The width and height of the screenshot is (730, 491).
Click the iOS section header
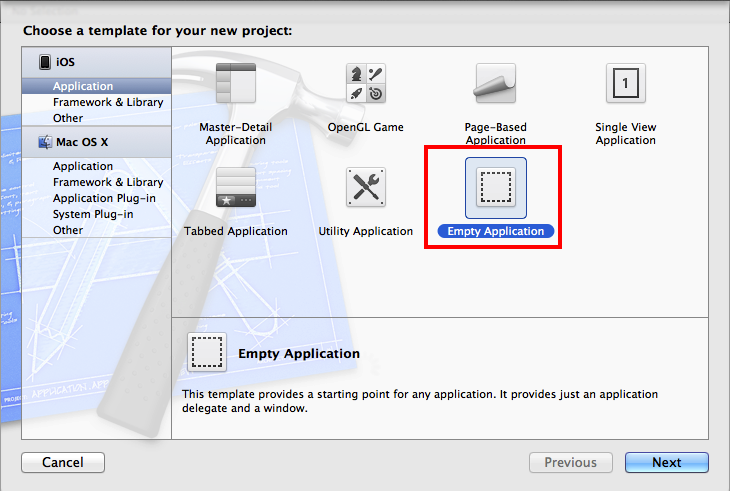tap(96, 62)
